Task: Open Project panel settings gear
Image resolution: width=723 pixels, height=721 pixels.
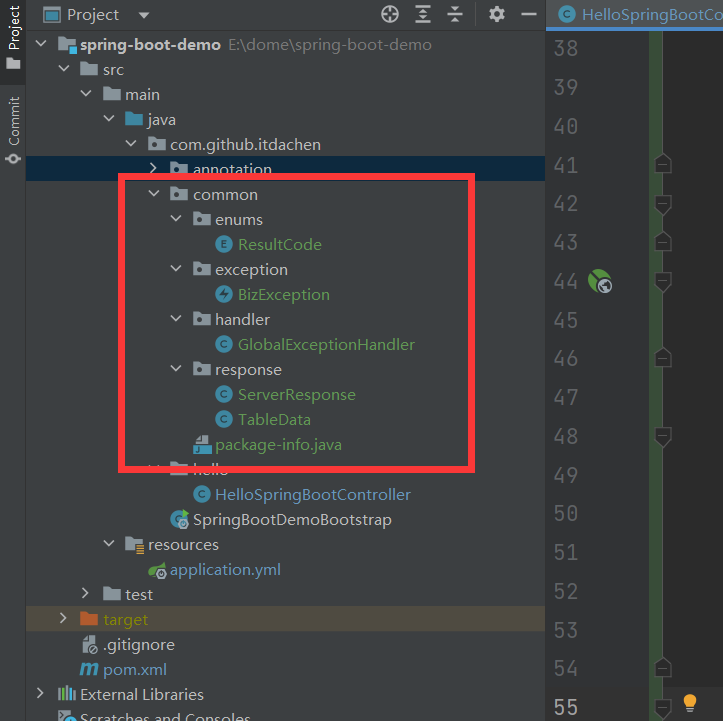Action: 497,15
